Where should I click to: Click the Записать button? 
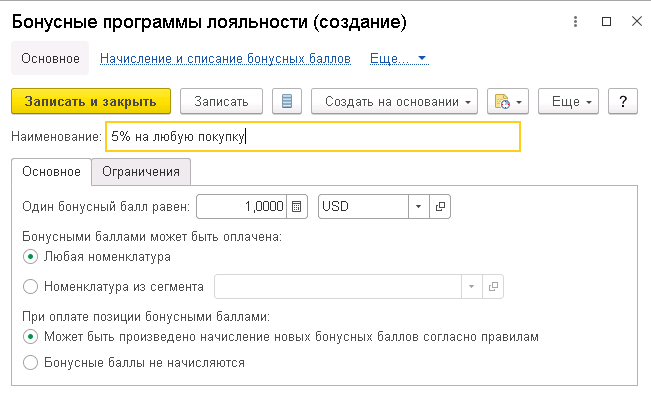[221, 101]
